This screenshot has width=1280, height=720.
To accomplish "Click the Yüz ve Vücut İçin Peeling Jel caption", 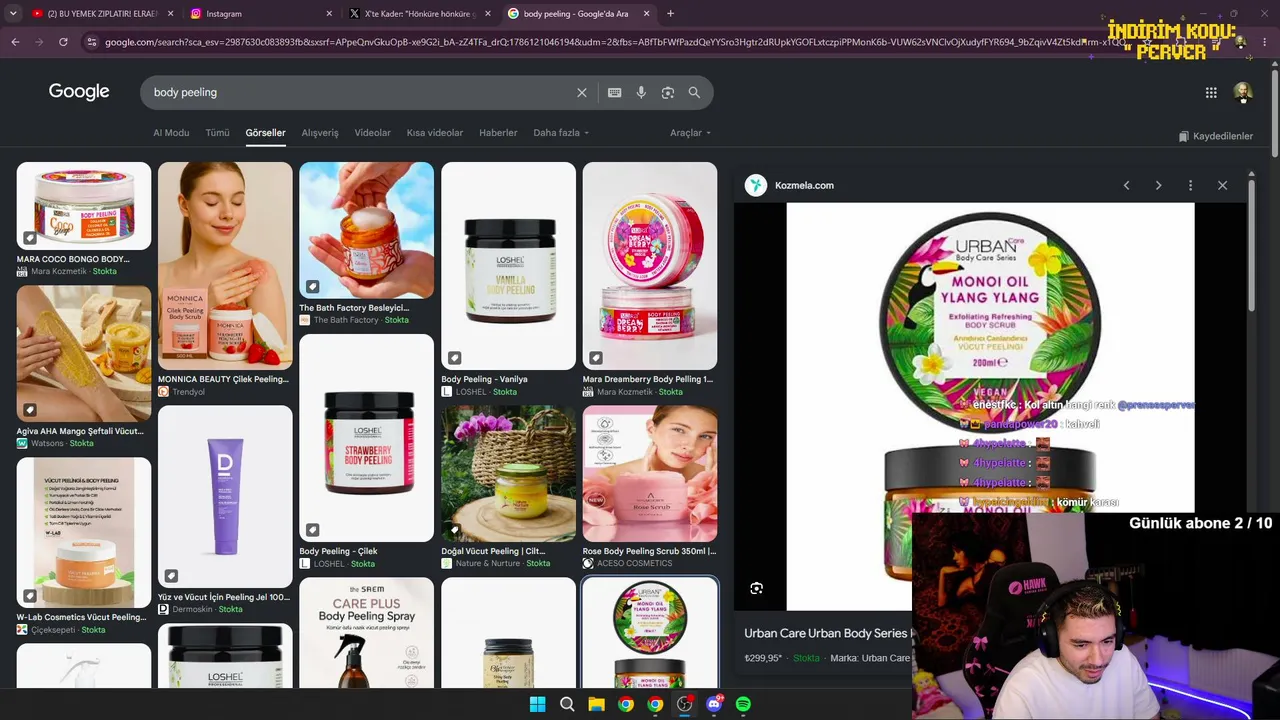I will click(x=224, y=597).
